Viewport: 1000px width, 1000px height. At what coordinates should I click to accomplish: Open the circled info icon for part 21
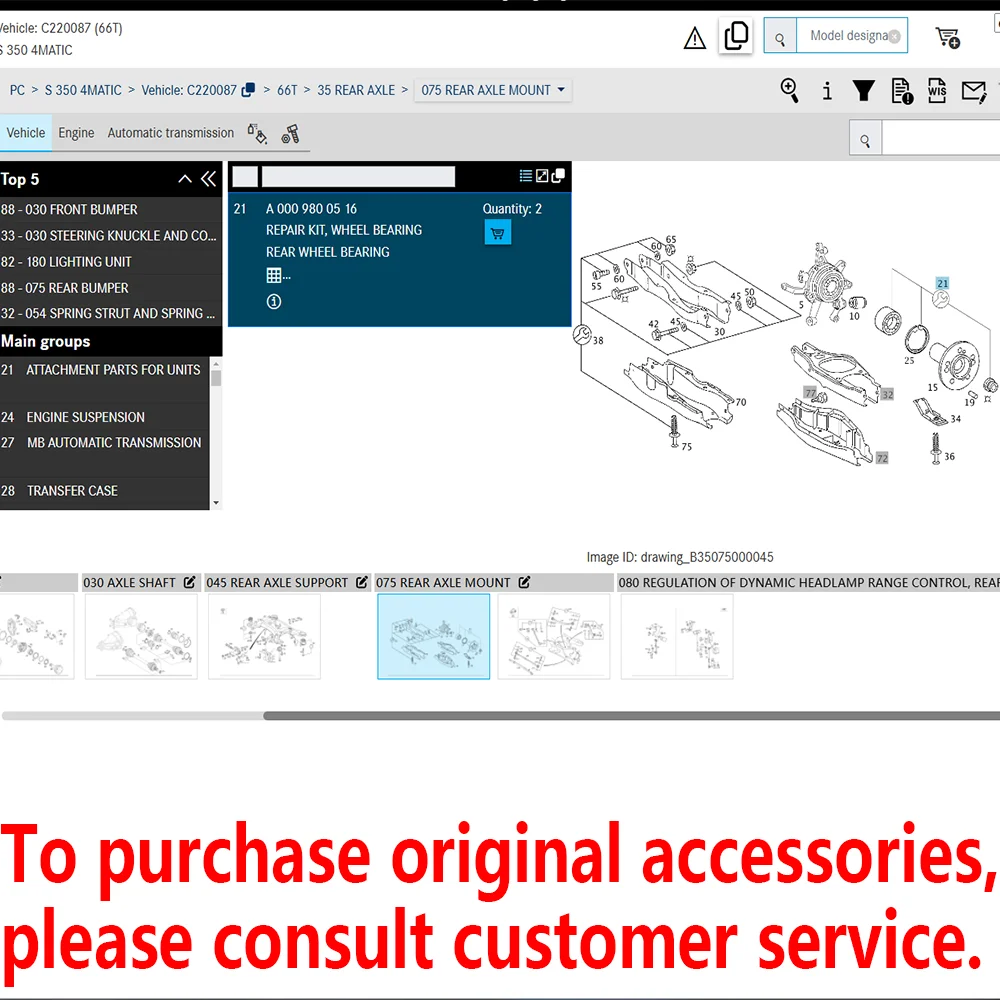tap(274, 302)
